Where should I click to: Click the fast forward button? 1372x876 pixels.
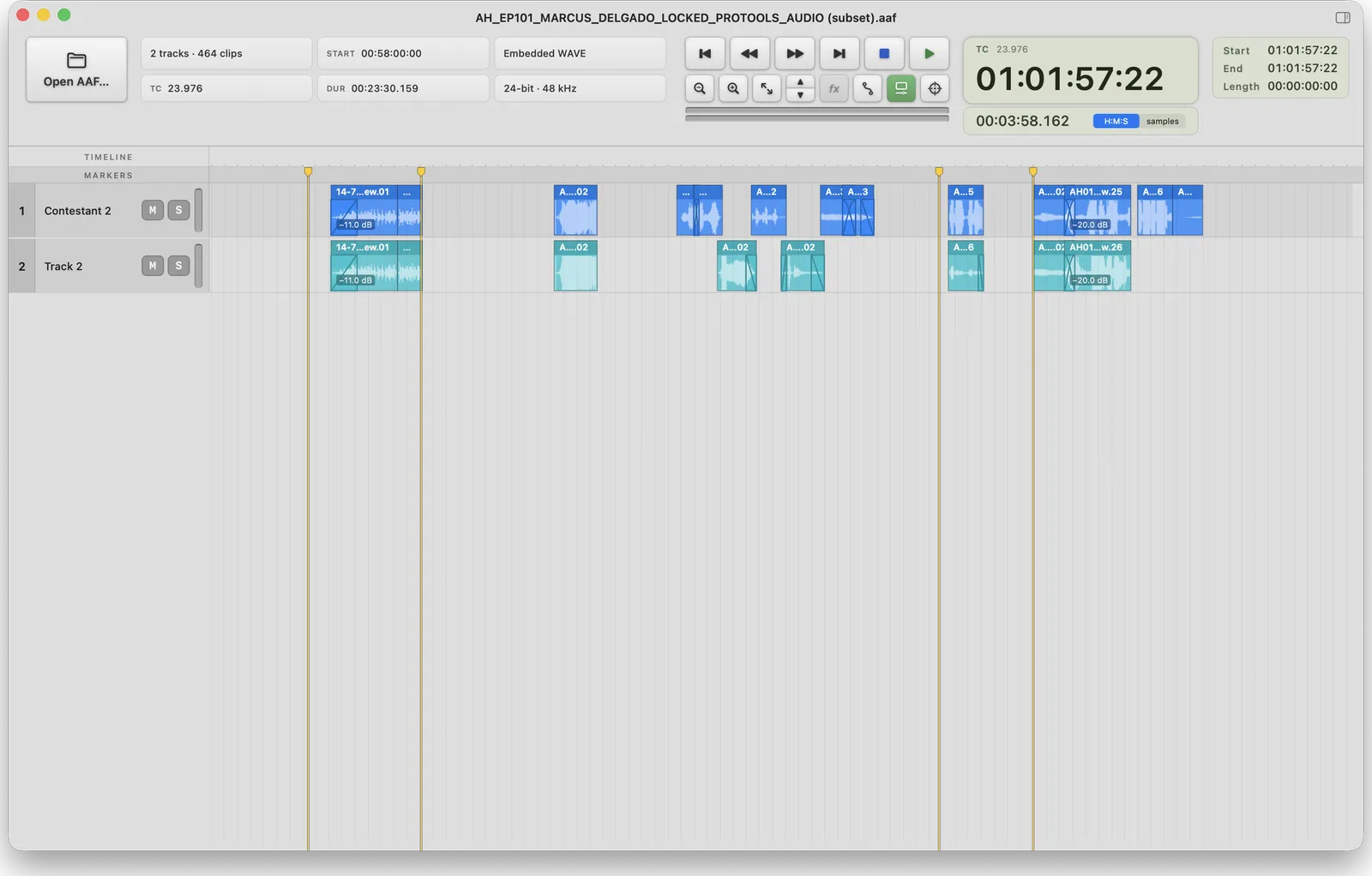795,53
